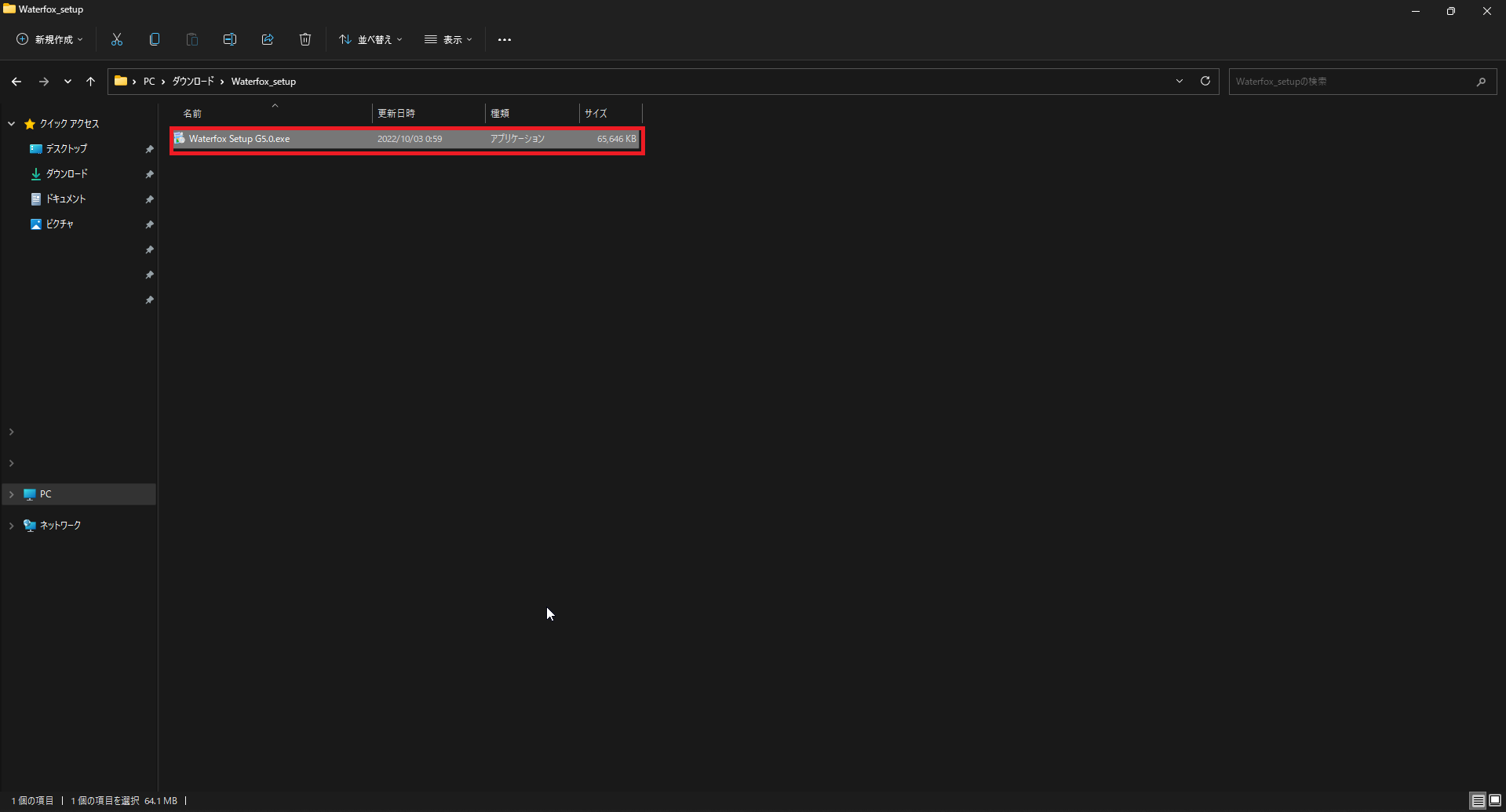Click date 2022/10/03 0:59 cell

[410, 139]
